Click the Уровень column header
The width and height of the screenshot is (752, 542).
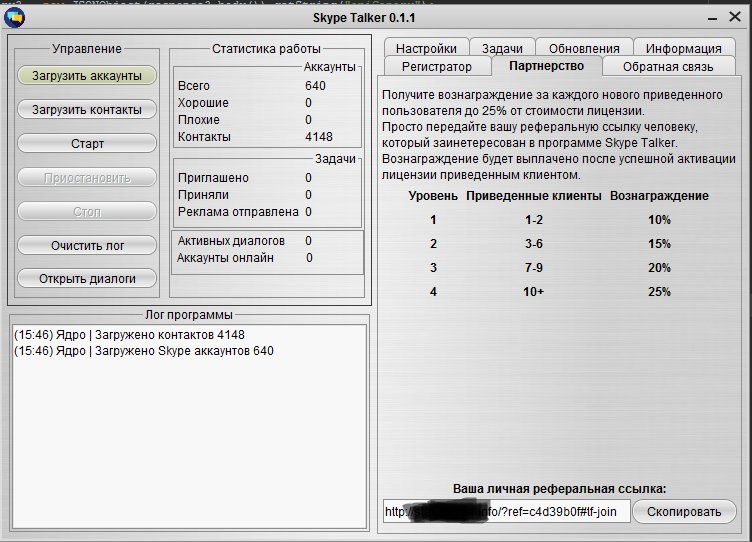click(434, 196)
